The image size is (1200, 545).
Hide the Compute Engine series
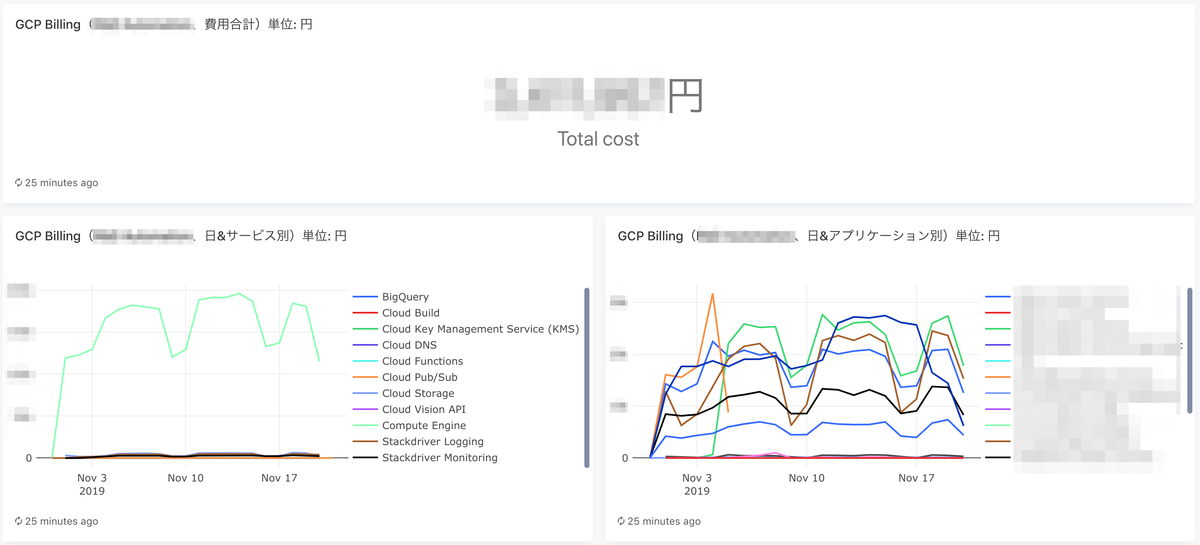pos(409,425)
